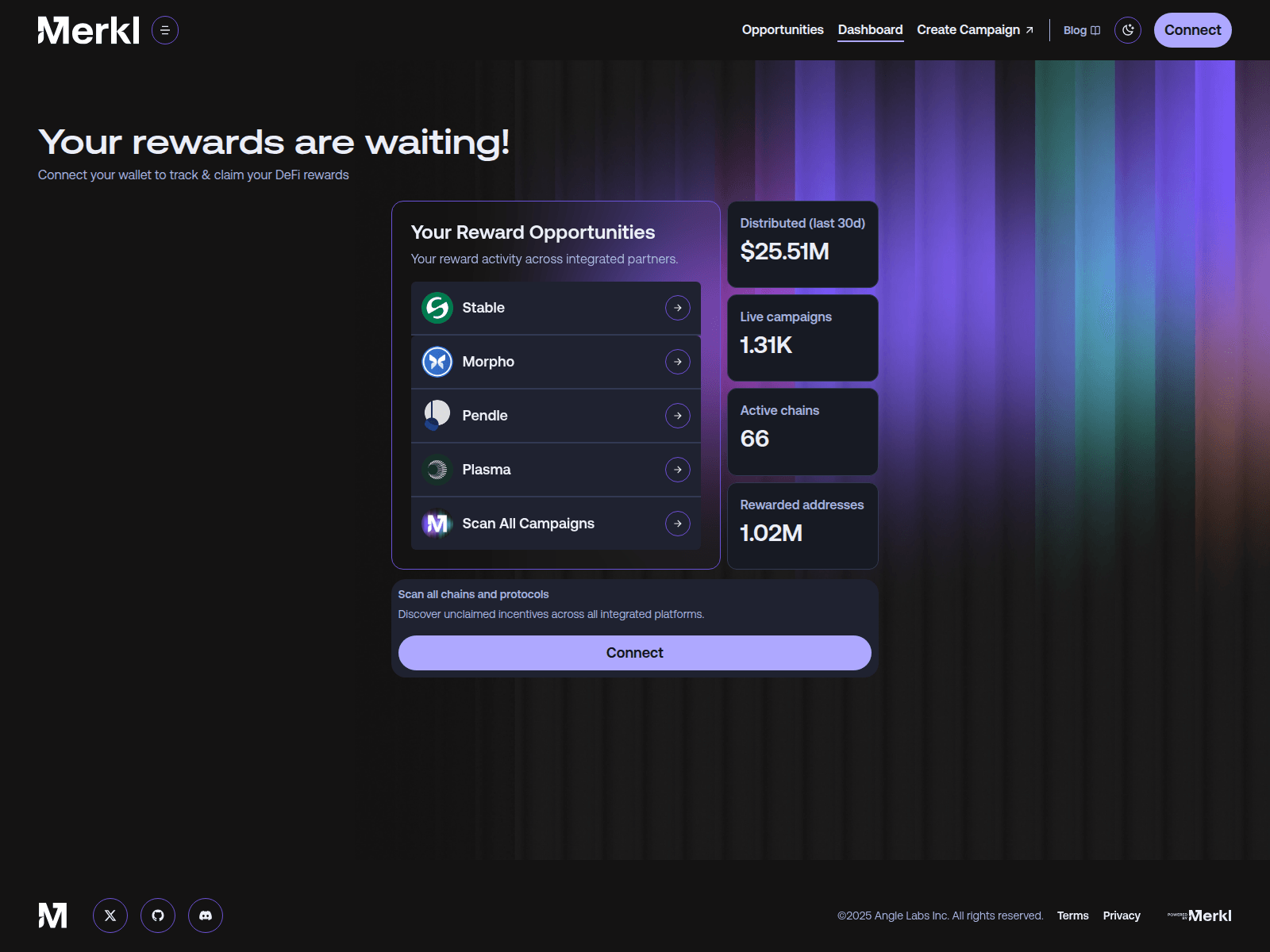Open the Dashboard tab
The height and width of the screenshot is (952, 1270).
pos(870,30)
